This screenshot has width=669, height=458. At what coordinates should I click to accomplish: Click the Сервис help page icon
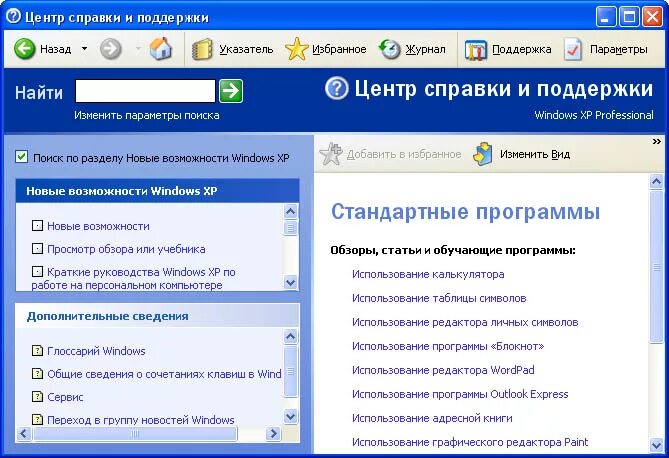pos(38,397)
